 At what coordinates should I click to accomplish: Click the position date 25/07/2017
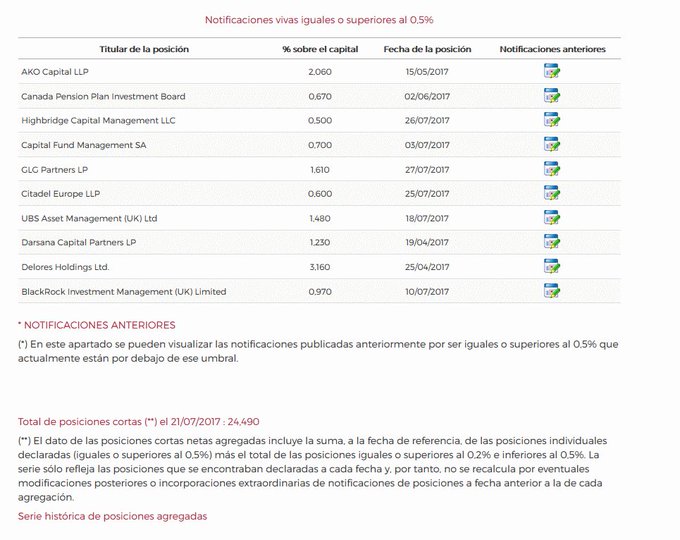[427, 194]
